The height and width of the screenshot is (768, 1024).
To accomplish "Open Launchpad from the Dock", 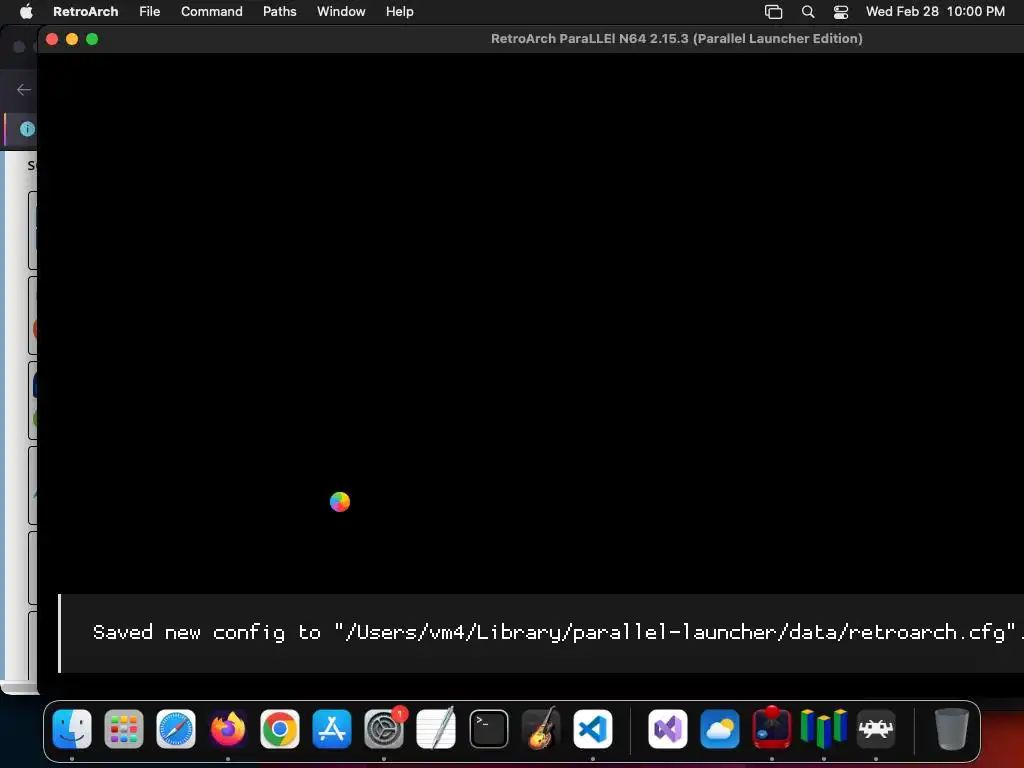I will pyautogui.click(x=123, y=728).
